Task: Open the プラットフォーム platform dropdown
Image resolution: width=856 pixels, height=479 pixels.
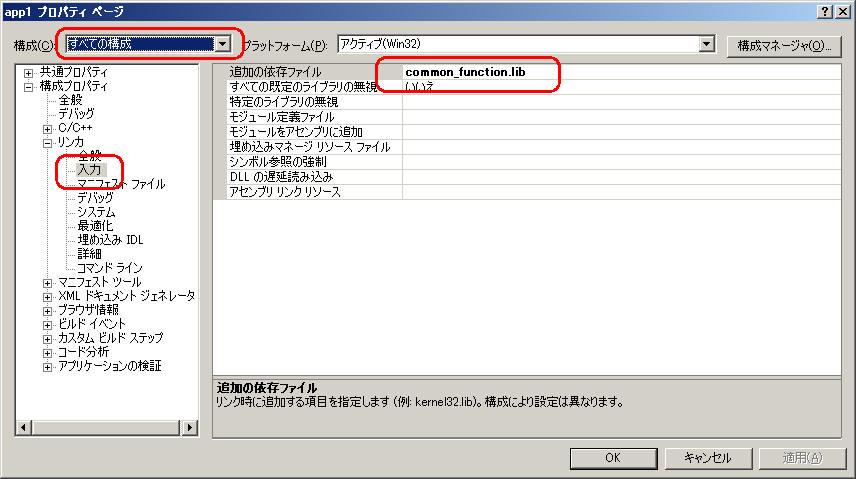Action: click(707, 44)
